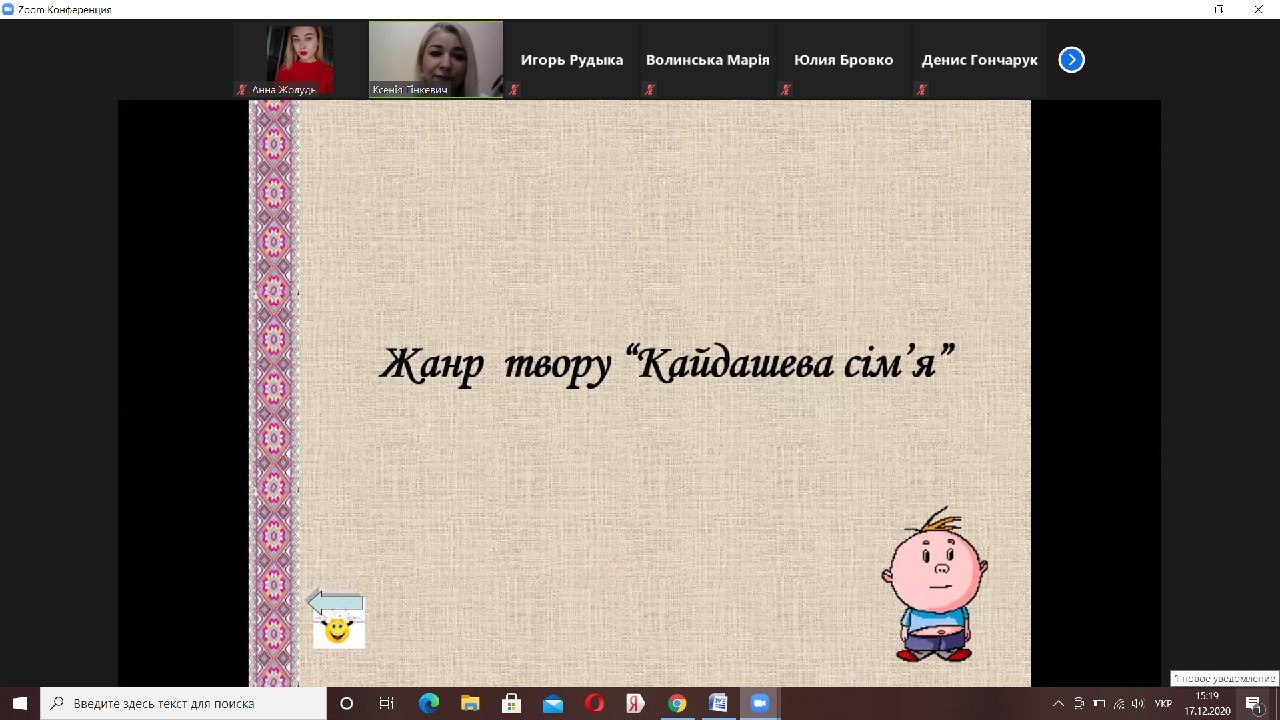Switch to Microsoft Word in the taskbar
1280x720 pixels.
[x=718, y=704]
